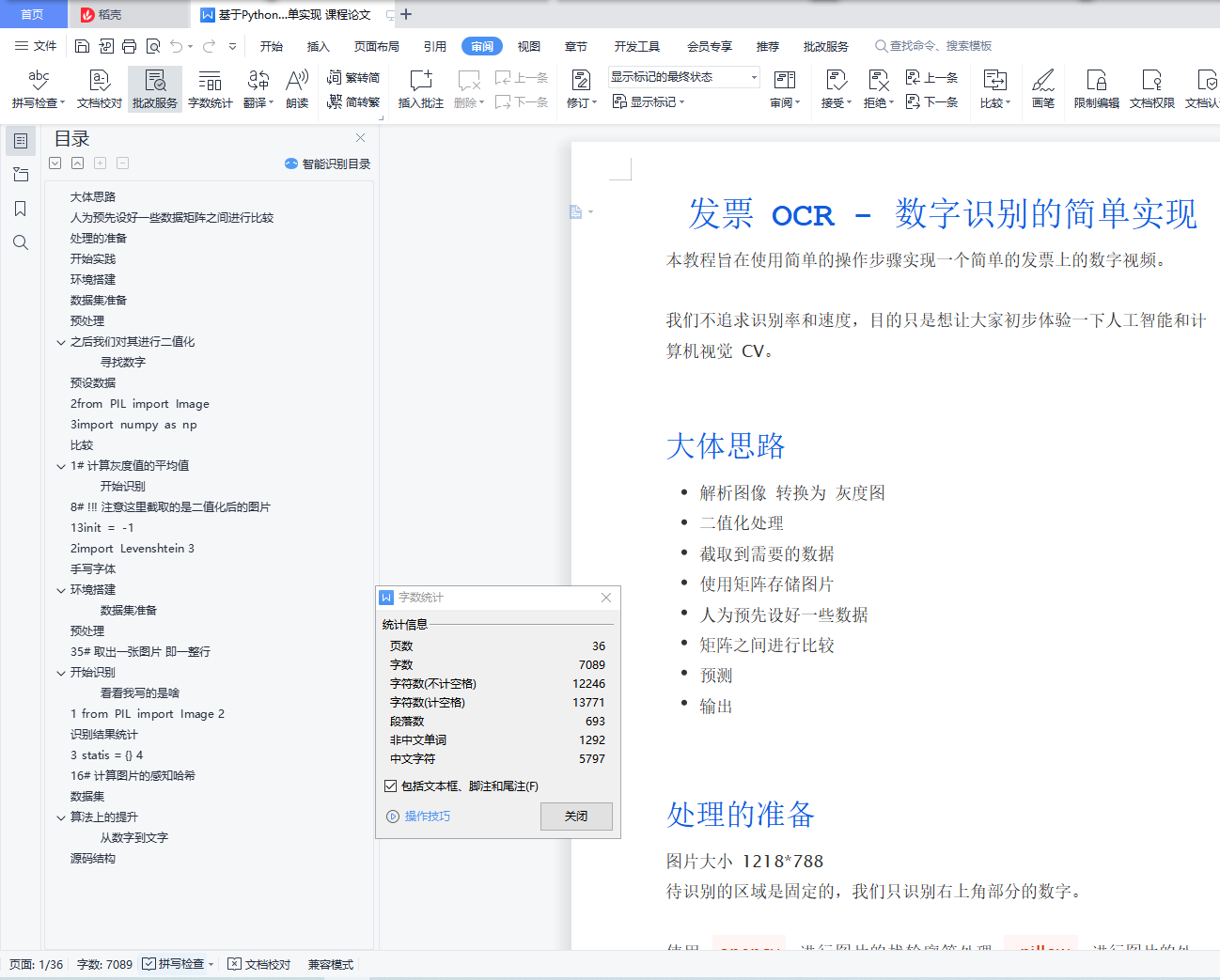Open the 文件 menu
Image resolution: width=1220 pixels, height=980 pixels.
pos(36,46)
